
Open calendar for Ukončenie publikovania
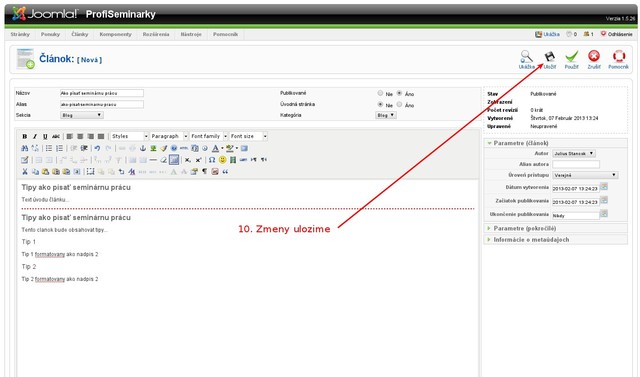point(604,214)
